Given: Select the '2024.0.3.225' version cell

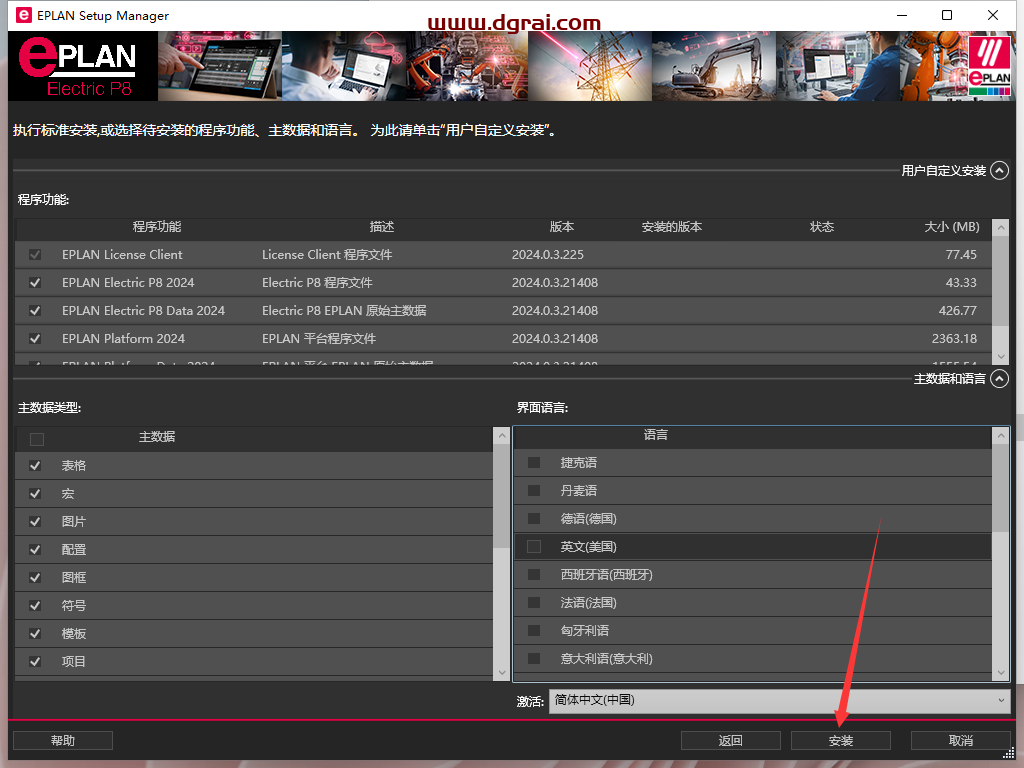Looking at the screenshot, I should [547, 255].
